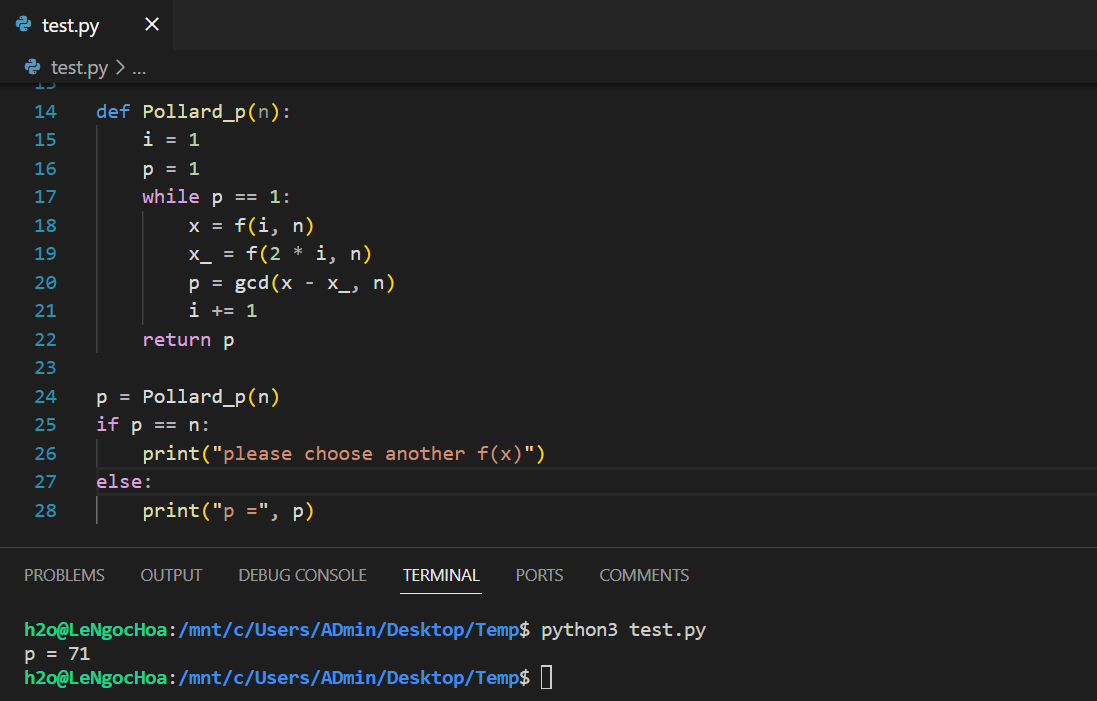The image size is (1097, 701).
Task: Switch to the PROBLEMS panel tab
Action: [x=64, y=575]
